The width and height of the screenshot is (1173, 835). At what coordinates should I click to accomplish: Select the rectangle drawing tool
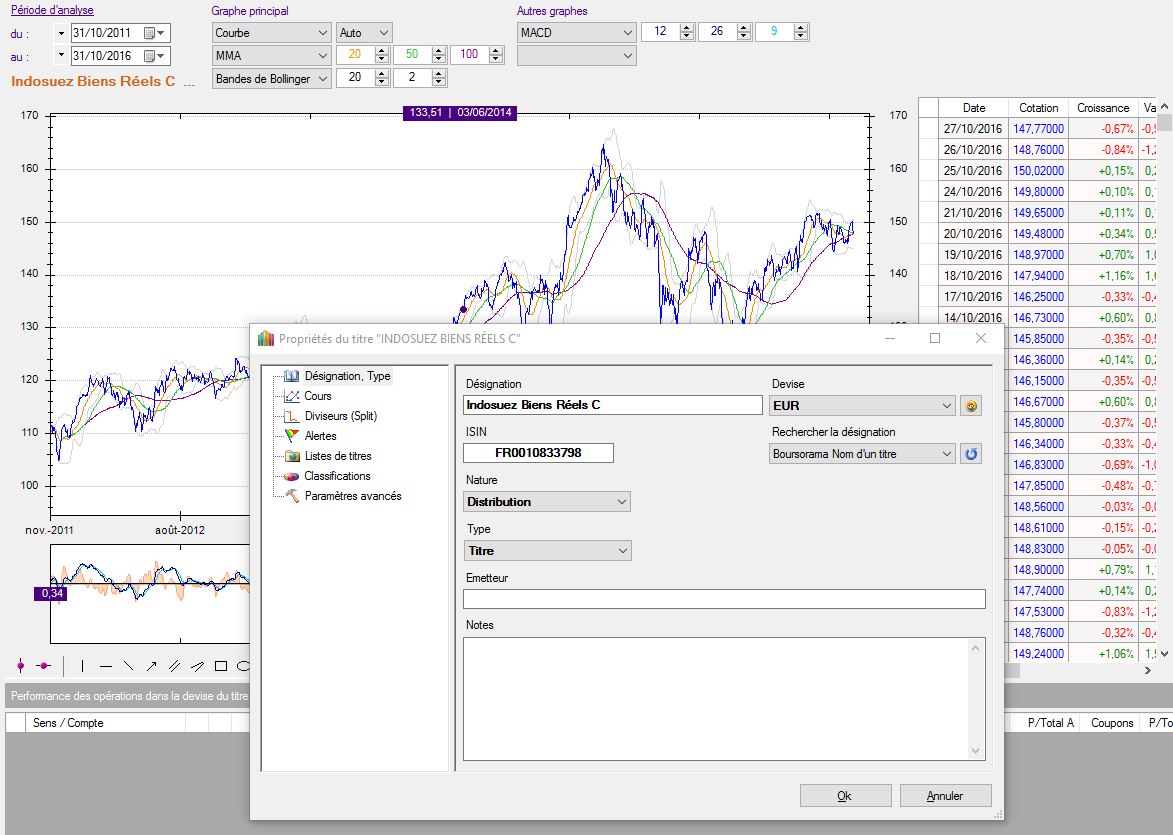(221, 665)
